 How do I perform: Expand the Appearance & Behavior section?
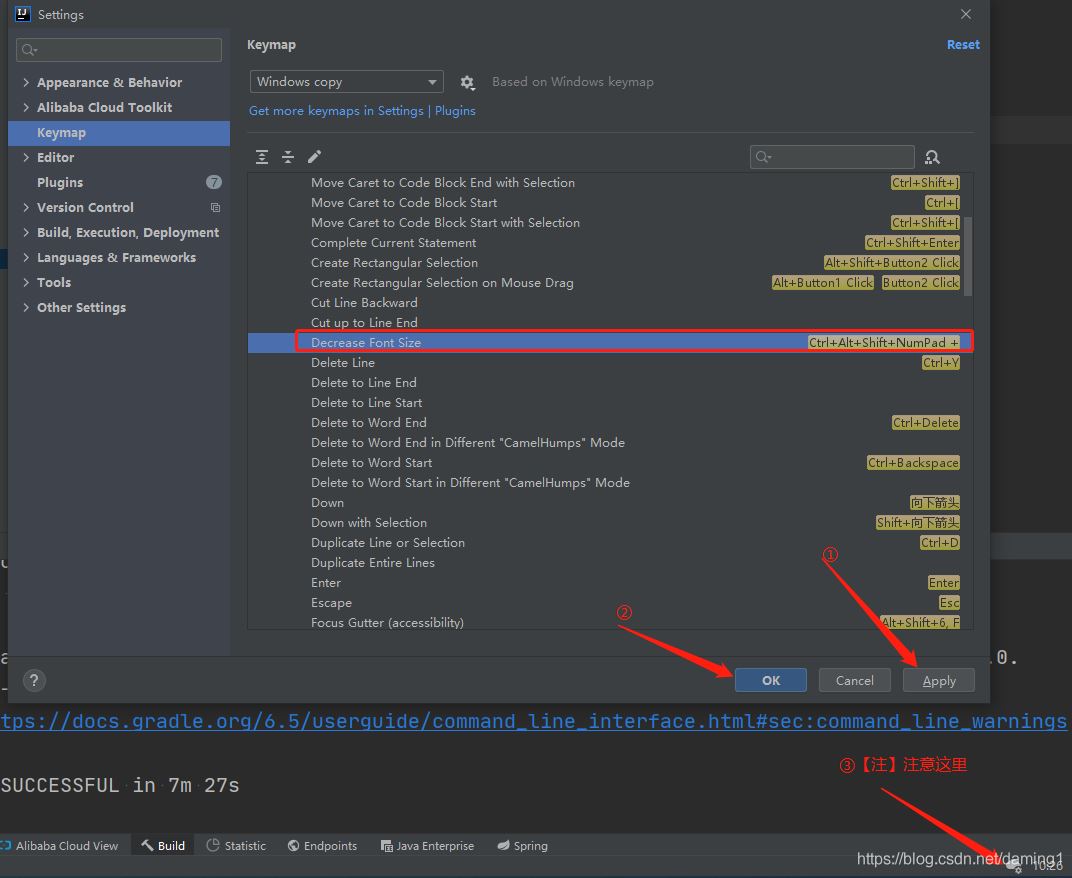point(26,82)
